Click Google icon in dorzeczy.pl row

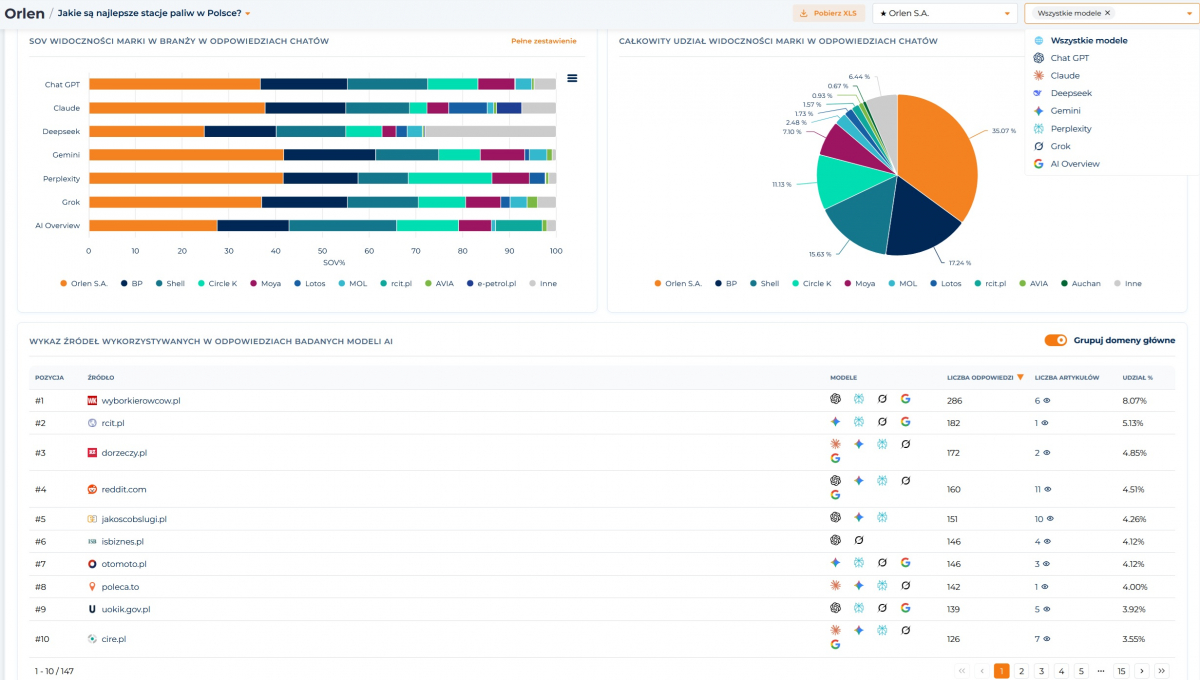point(835,459)
